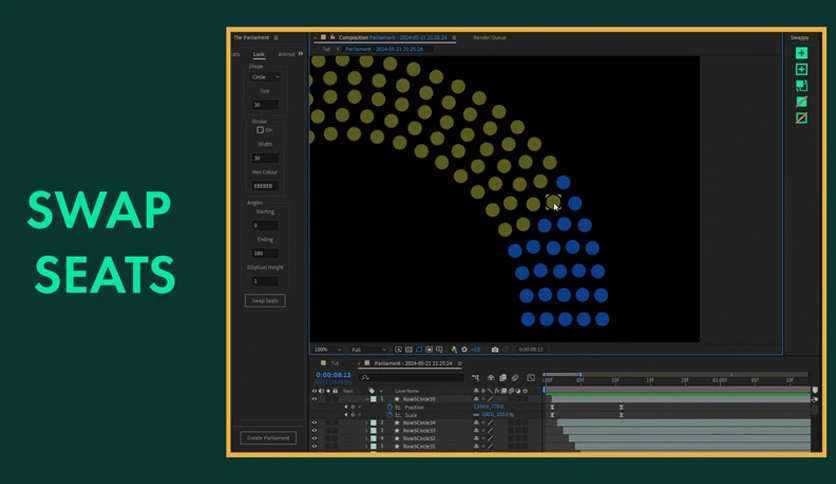The width and height of the screenshot is (836, 484).
Task: Switch to the Look tab
Action: click(259, 54)
